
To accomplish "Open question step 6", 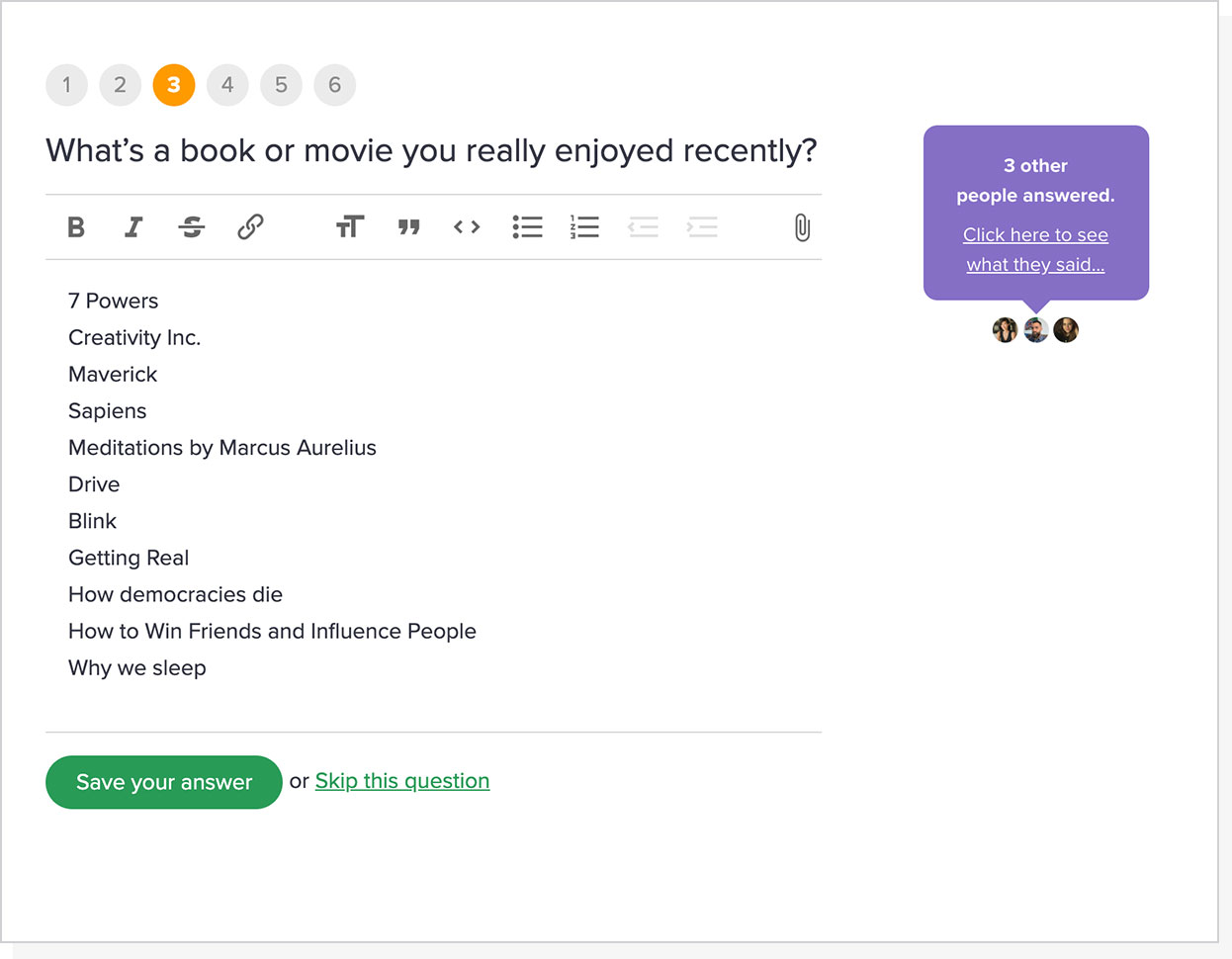I will pyautogui.click(x=334, y=85).
